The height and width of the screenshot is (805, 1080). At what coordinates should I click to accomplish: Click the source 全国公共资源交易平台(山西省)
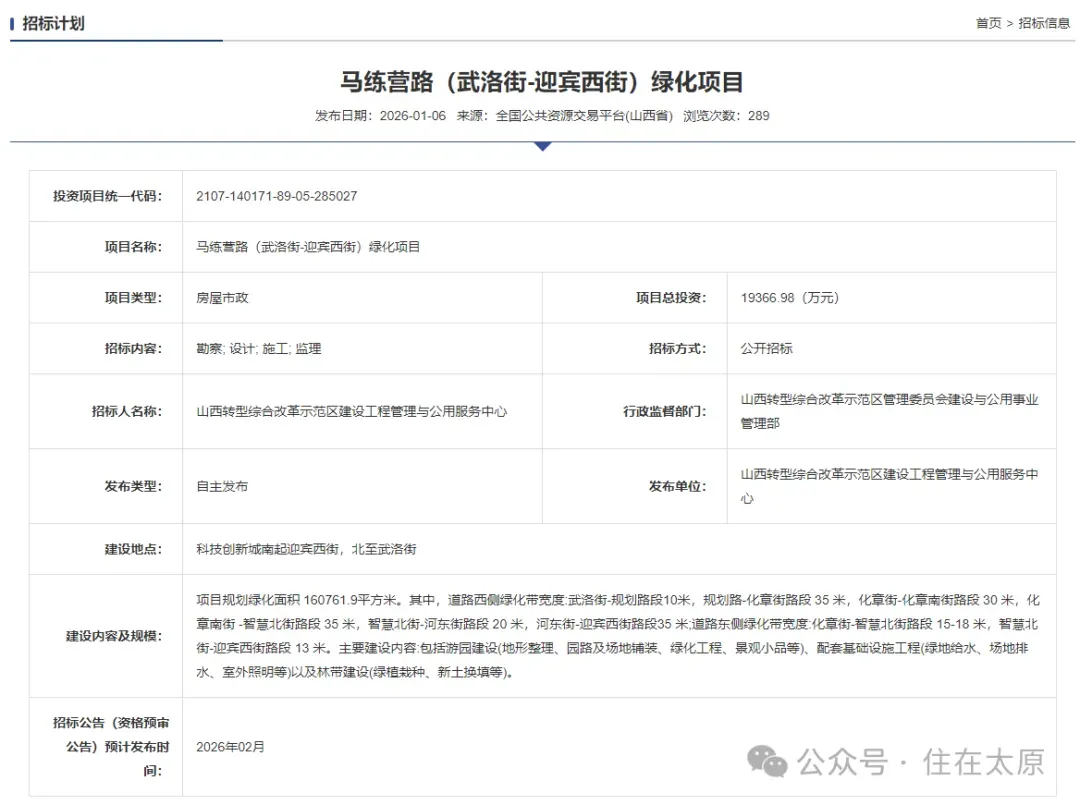(x=584, y=116)
